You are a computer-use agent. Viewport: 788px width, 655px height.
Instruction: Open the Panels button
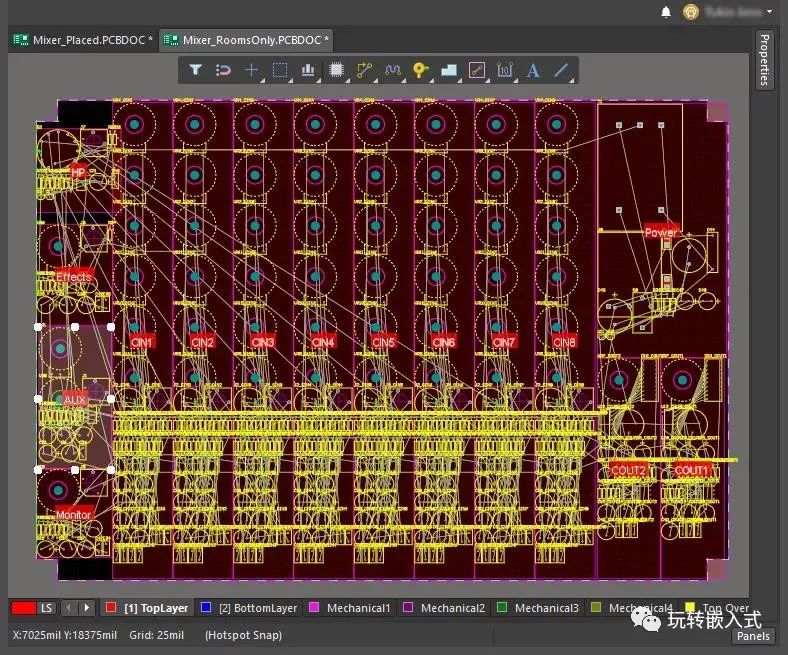pos(753,636)
